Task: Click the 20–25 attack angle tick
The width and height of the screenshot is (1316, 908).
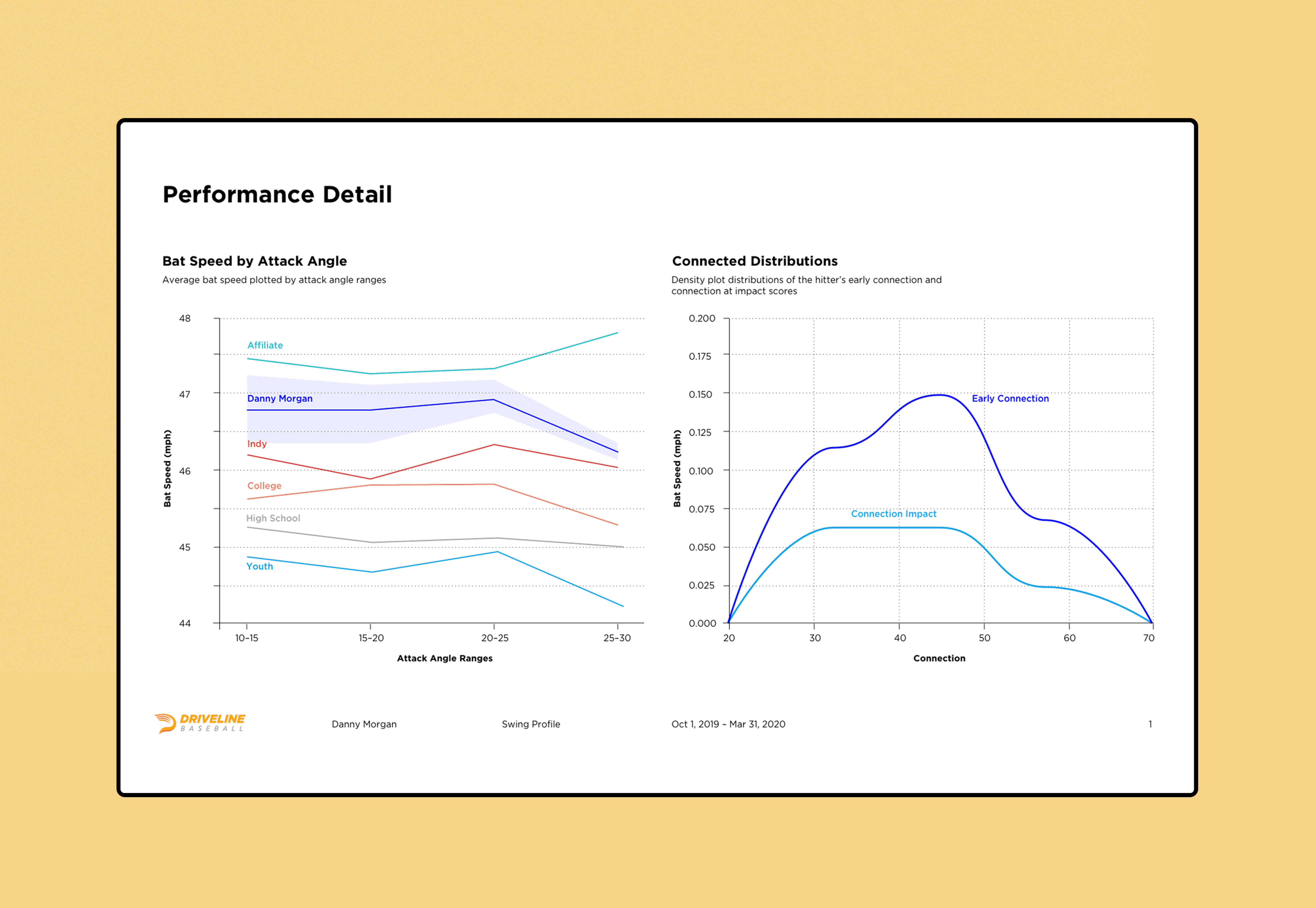Action: [x=495, y=638]
